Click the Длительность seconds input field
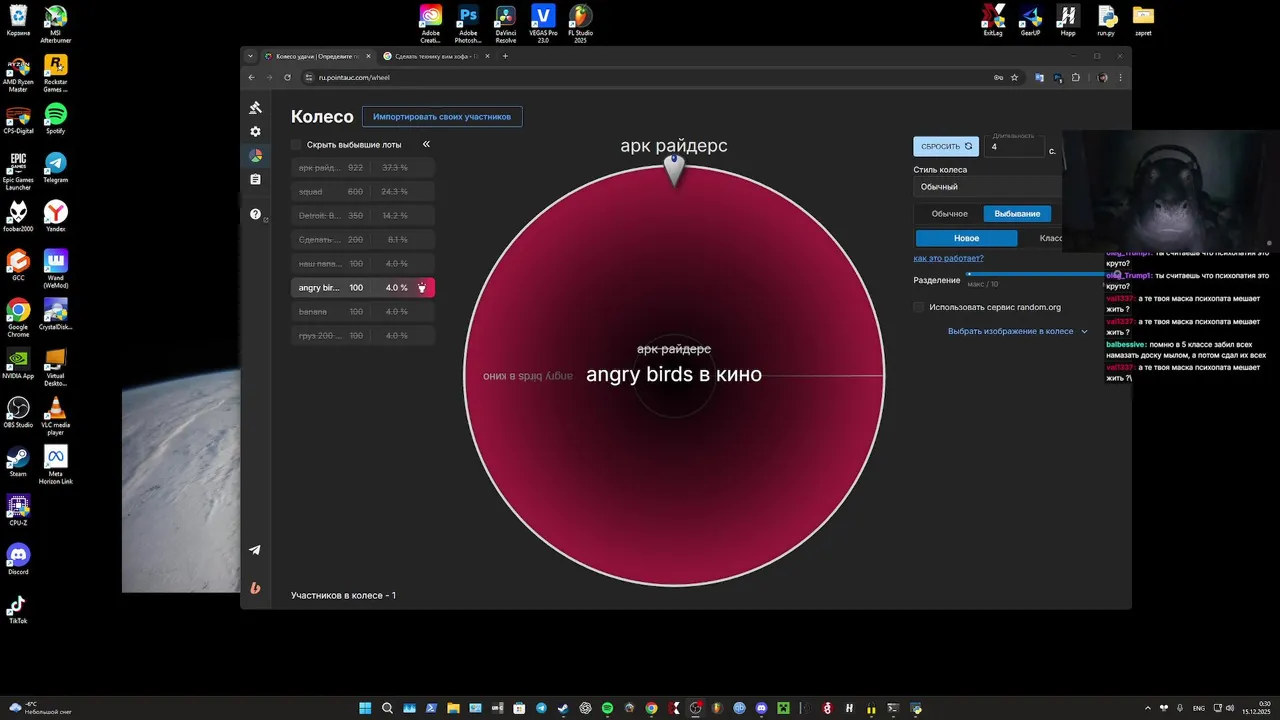This screenshot has height=720, width=1280. [1014, 146]
